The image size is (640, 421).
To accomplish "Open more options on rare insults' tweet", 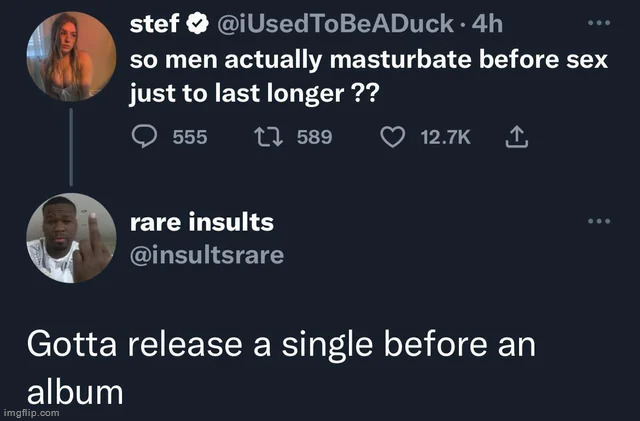I will tap(599, 221).
